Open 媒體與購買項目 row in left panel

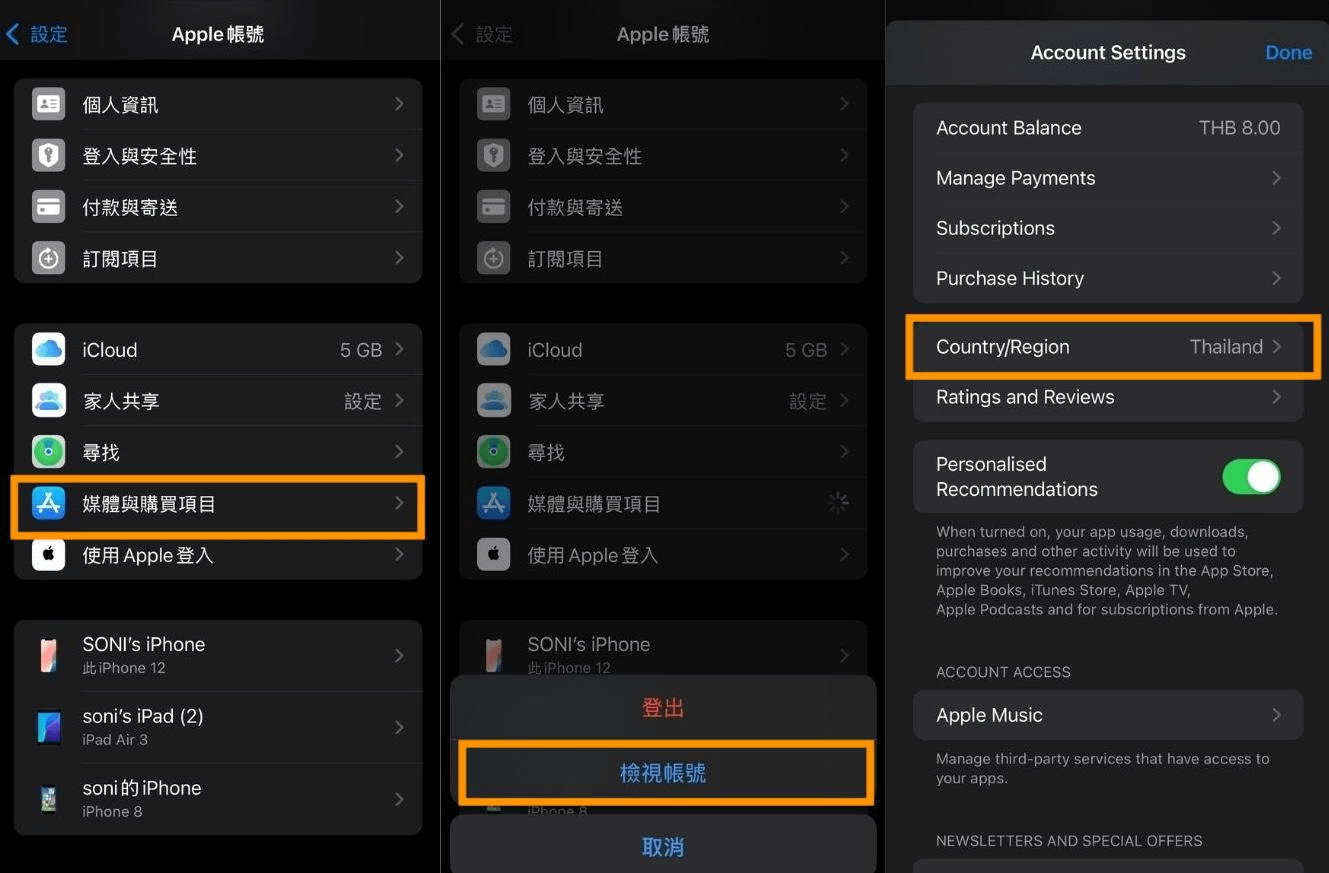point(218,503)
